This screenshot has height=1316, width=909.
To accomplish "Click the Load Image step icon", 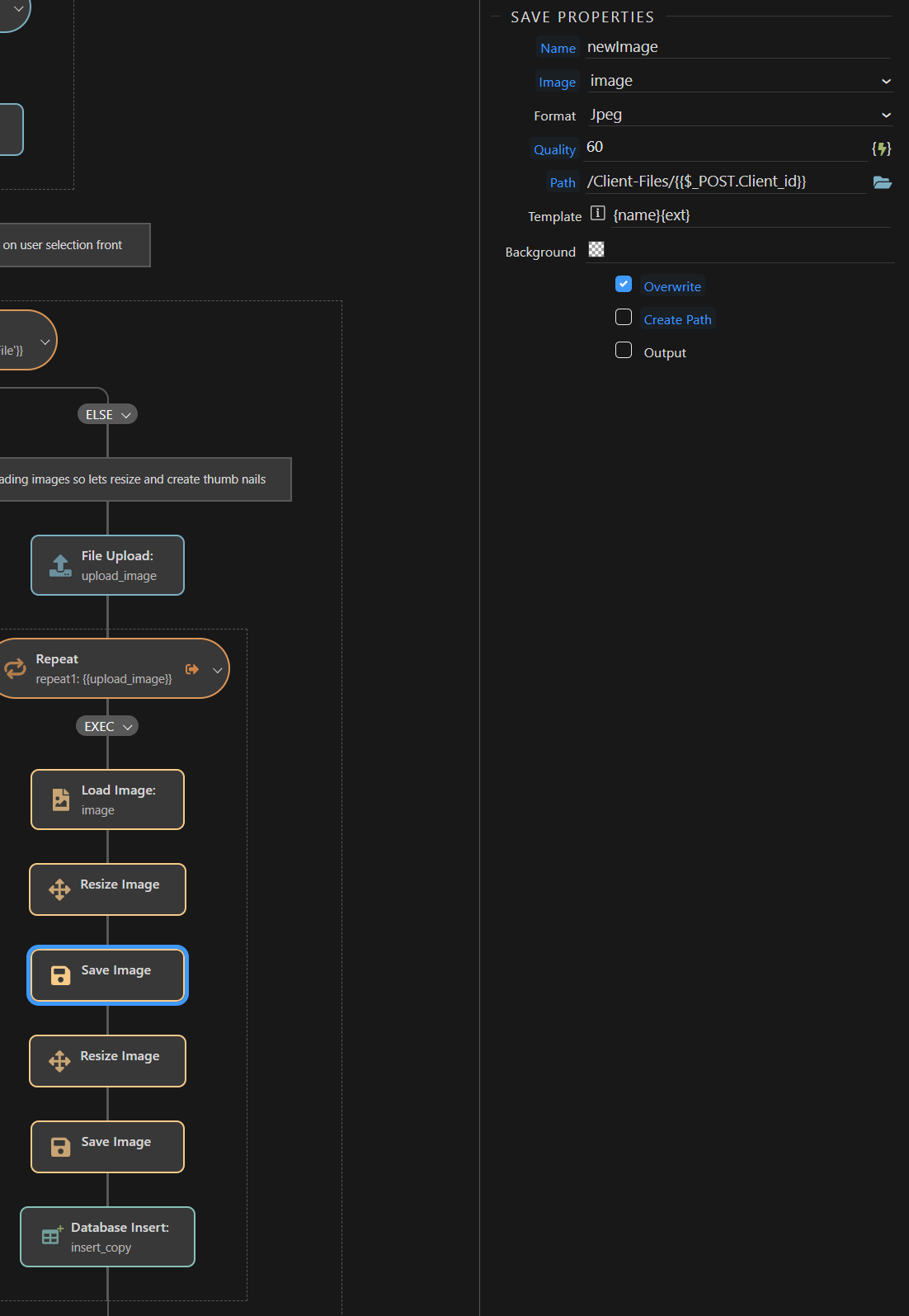I will (x=61, y=800).
